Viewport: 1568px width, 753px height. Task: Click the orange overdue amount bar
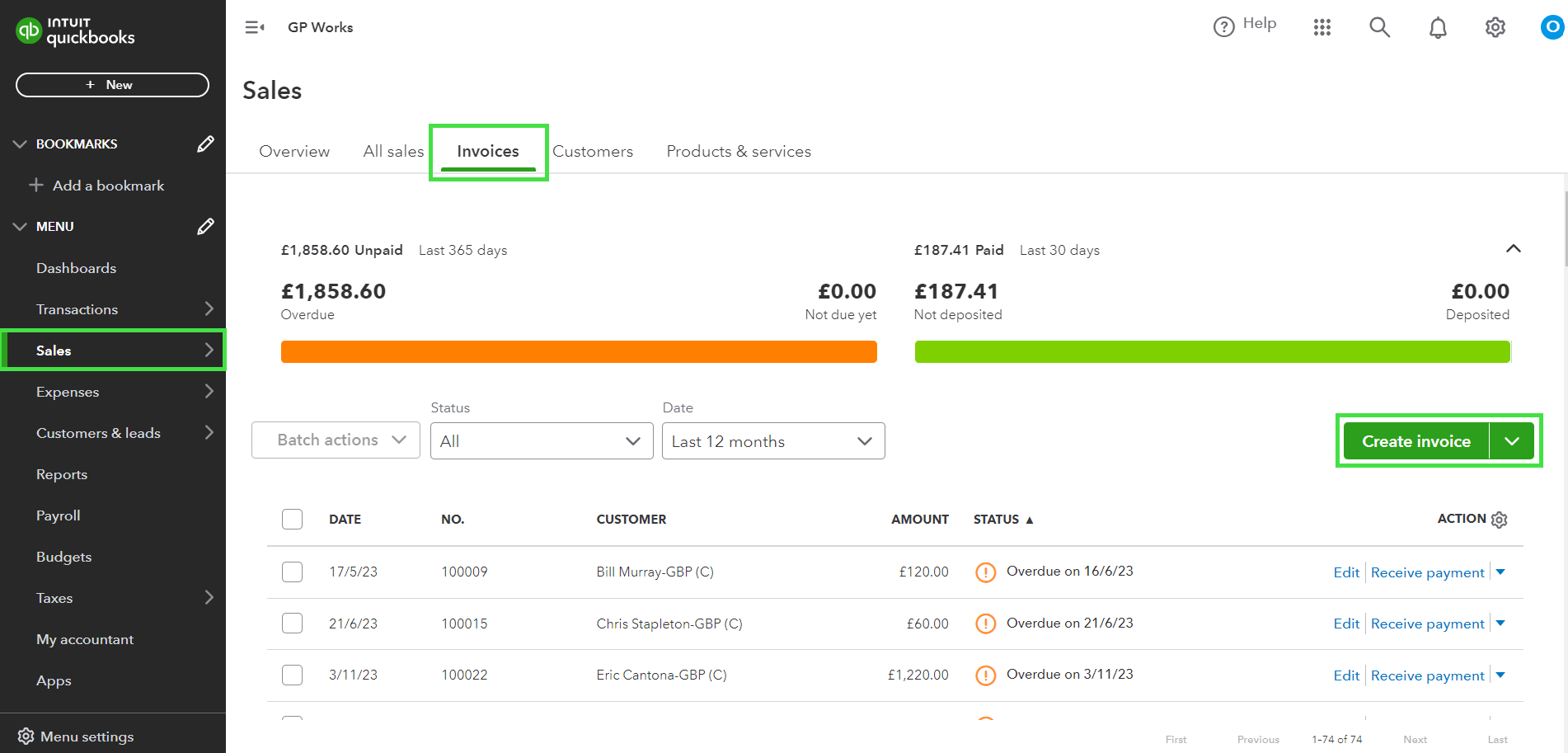[x=578, y=352]
